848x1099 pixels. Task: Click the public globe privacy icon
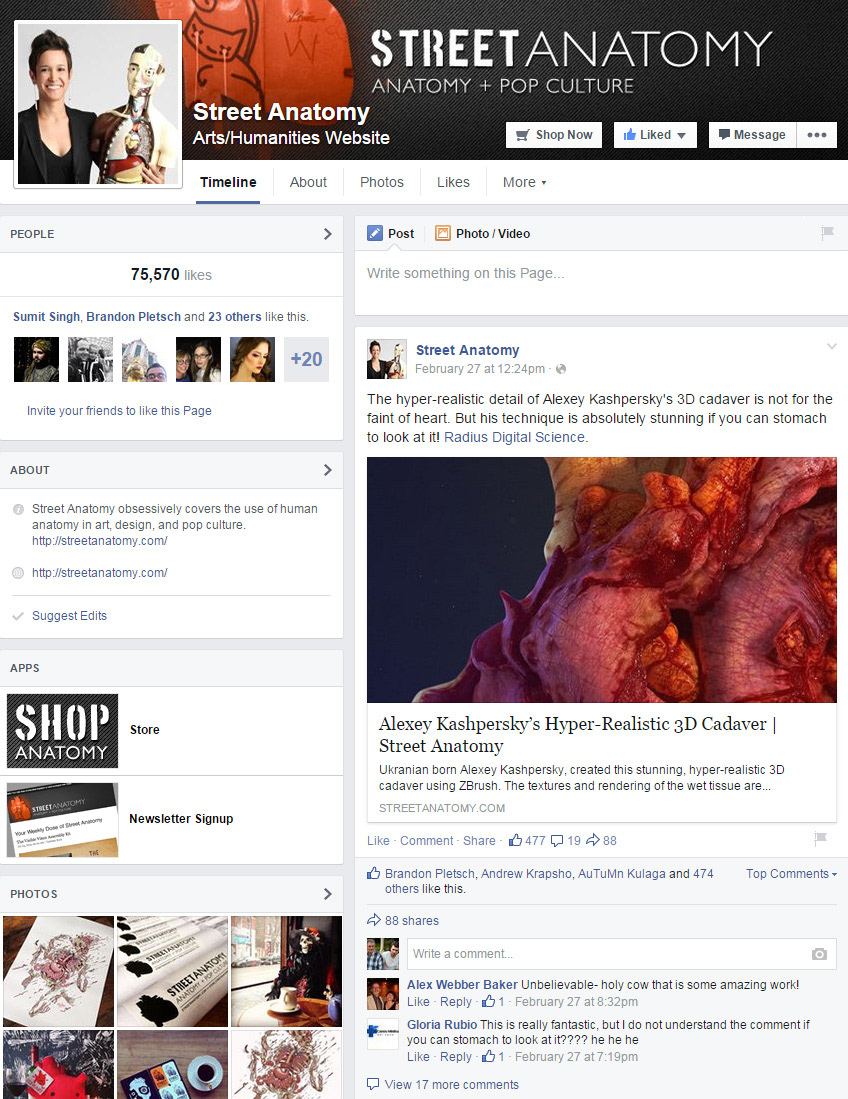[561, 369]
